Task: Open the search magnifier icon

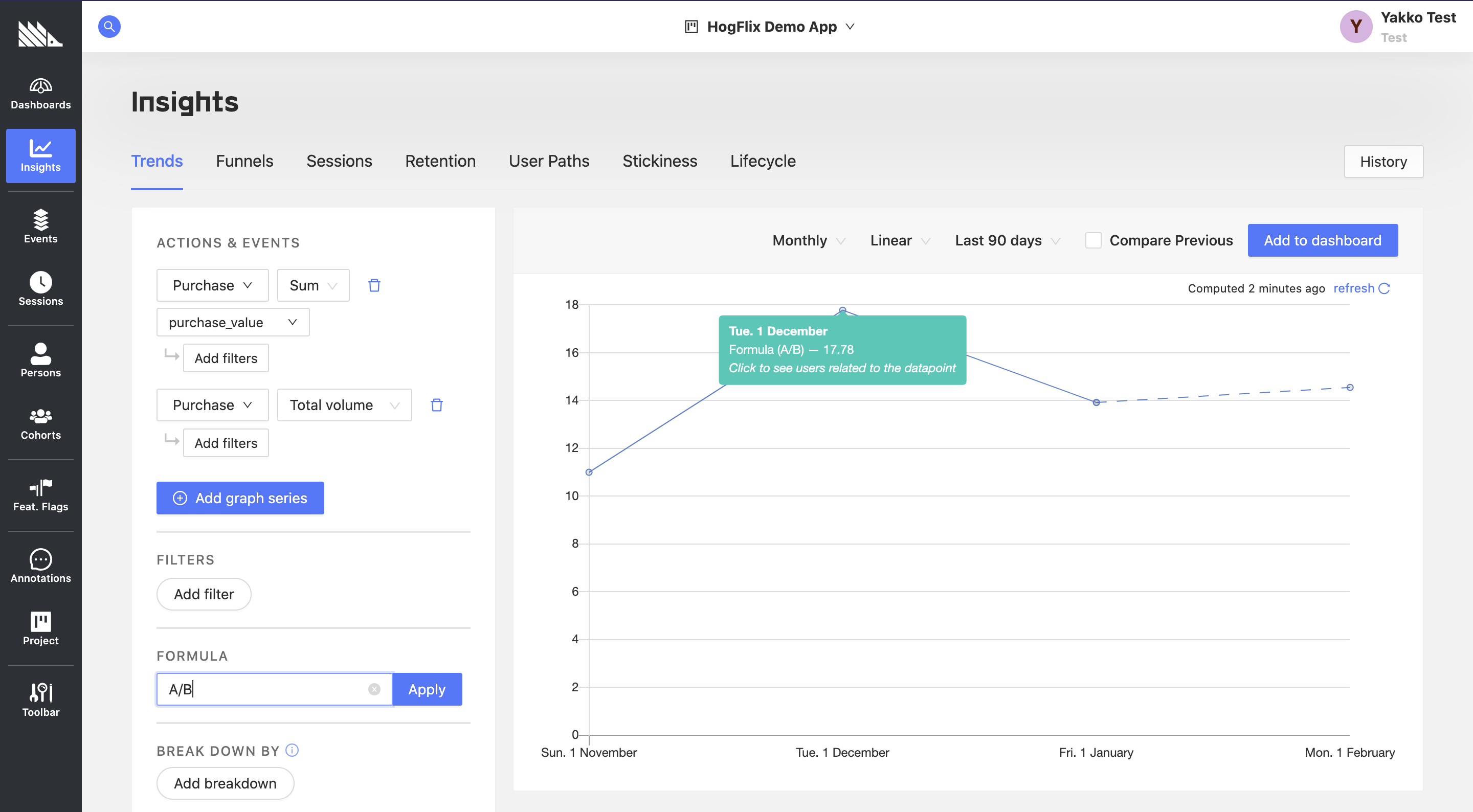Action: pos(108,26)
